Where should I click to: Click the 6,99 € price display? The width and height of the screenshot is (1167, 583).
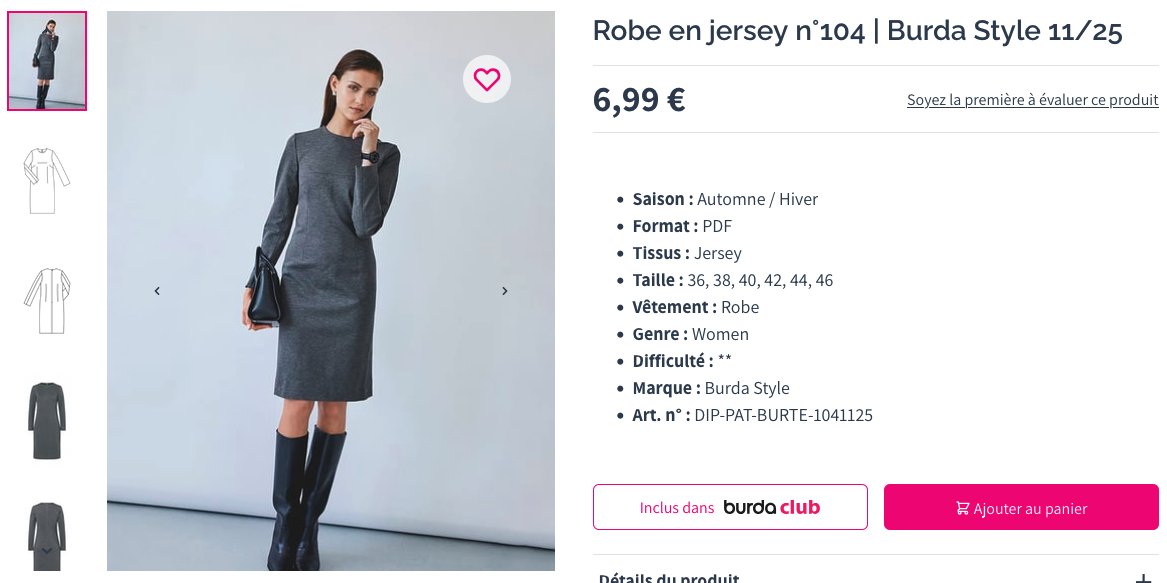tap(639, 99)
